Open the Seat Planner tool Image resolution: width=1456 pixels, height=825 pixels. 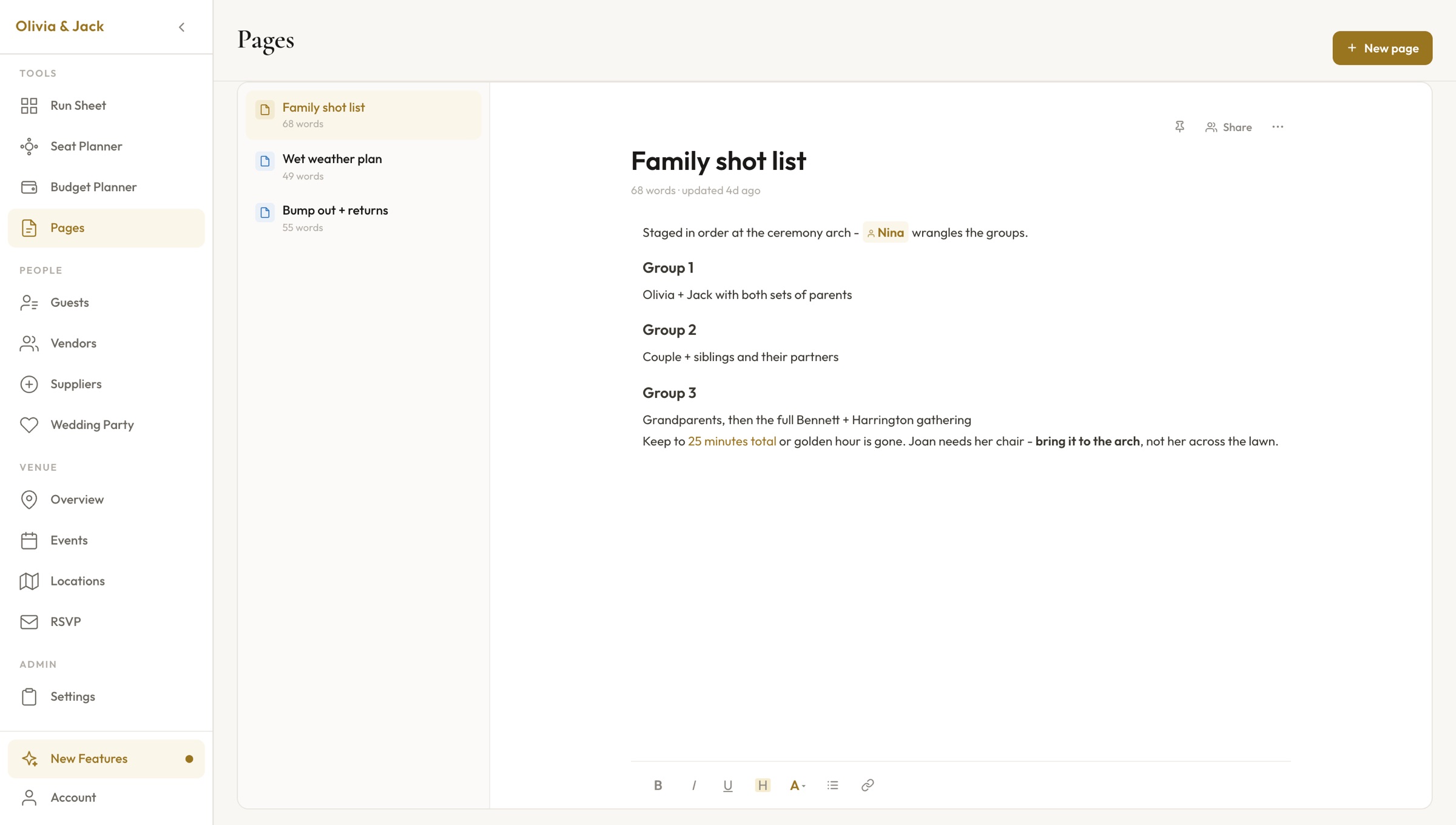click(x=106, y=146)
